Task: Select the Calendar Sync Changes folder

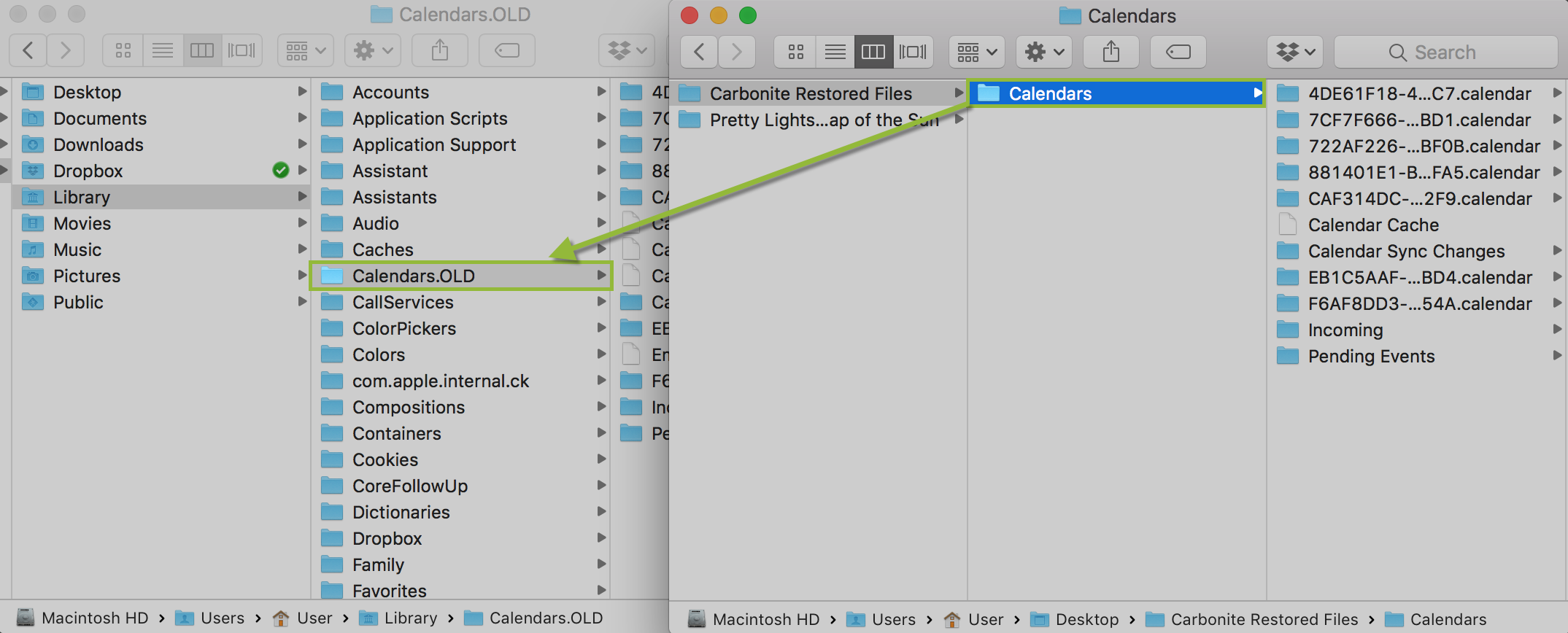Action: click(1418, 251)
